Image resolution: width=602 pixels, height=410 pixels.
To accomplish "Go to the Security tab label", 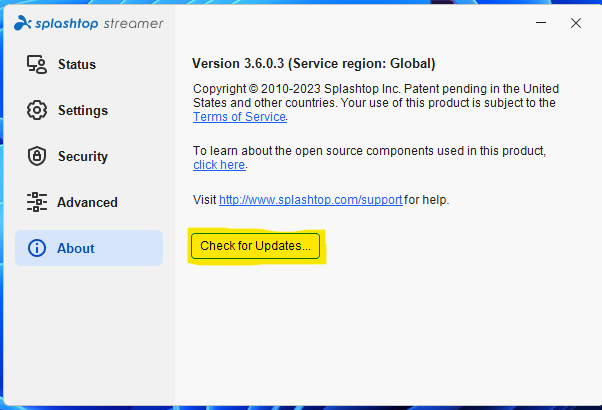I will 83,157.
